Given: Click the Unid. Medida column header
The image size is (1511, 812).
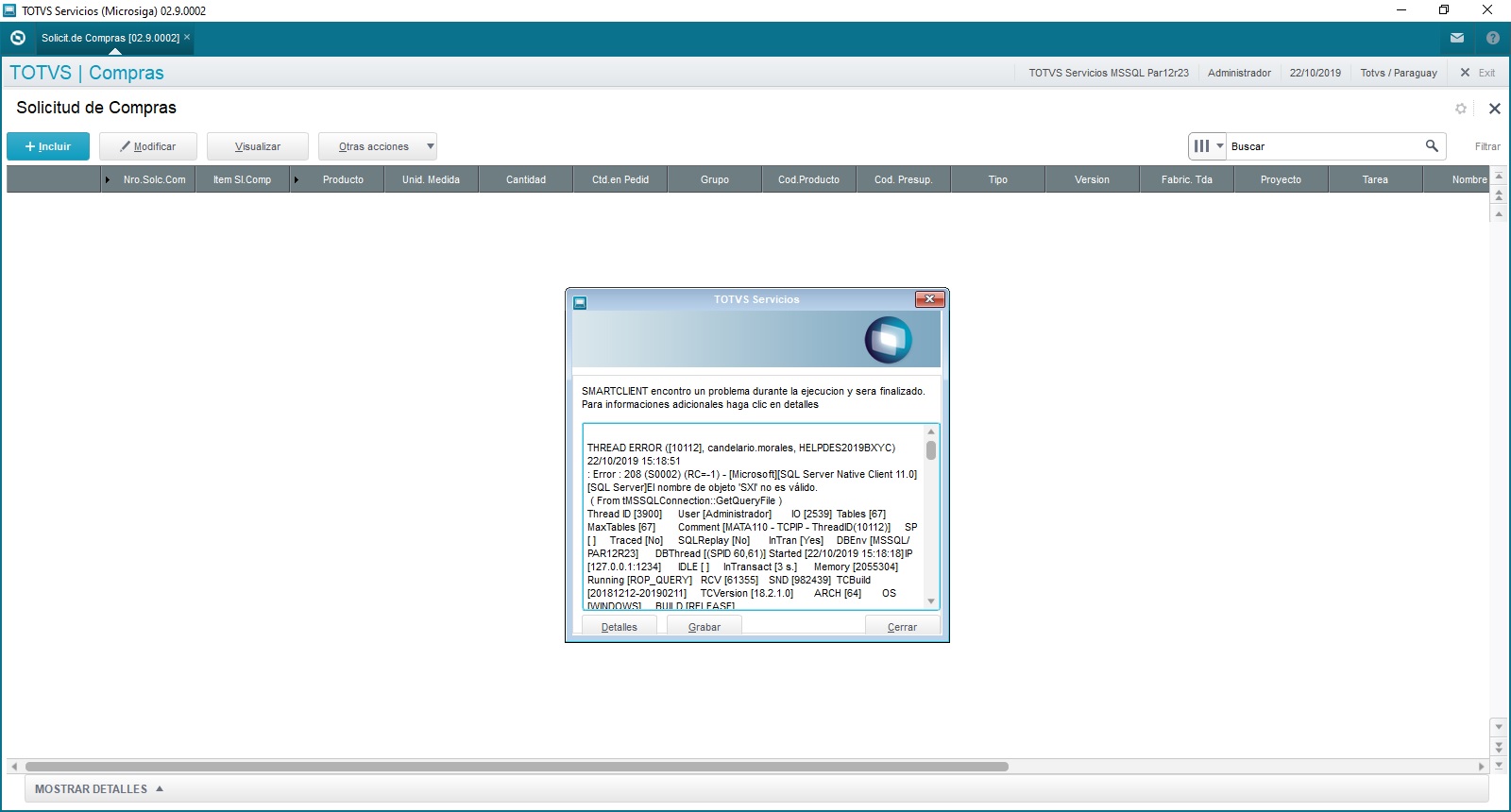Looking at the screenshot, I should click(x=432, y=179).
